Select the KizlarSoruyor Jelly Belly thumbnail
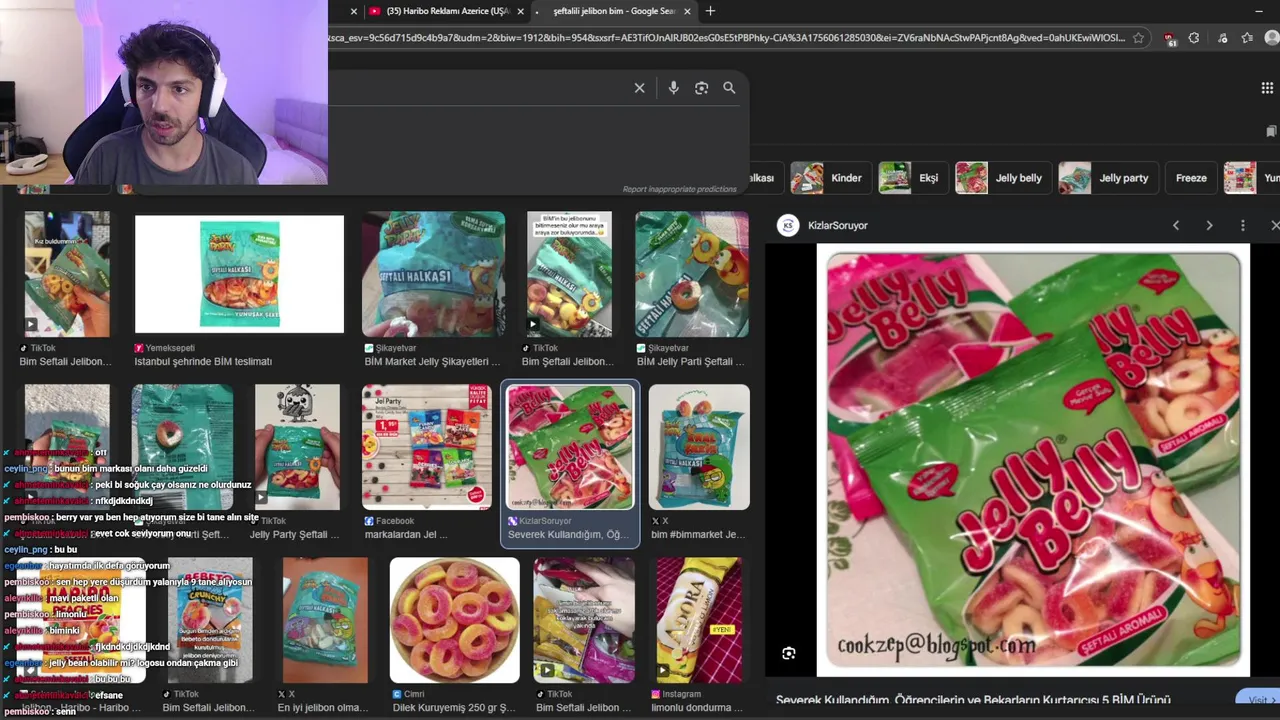 (x=570, y=447)
